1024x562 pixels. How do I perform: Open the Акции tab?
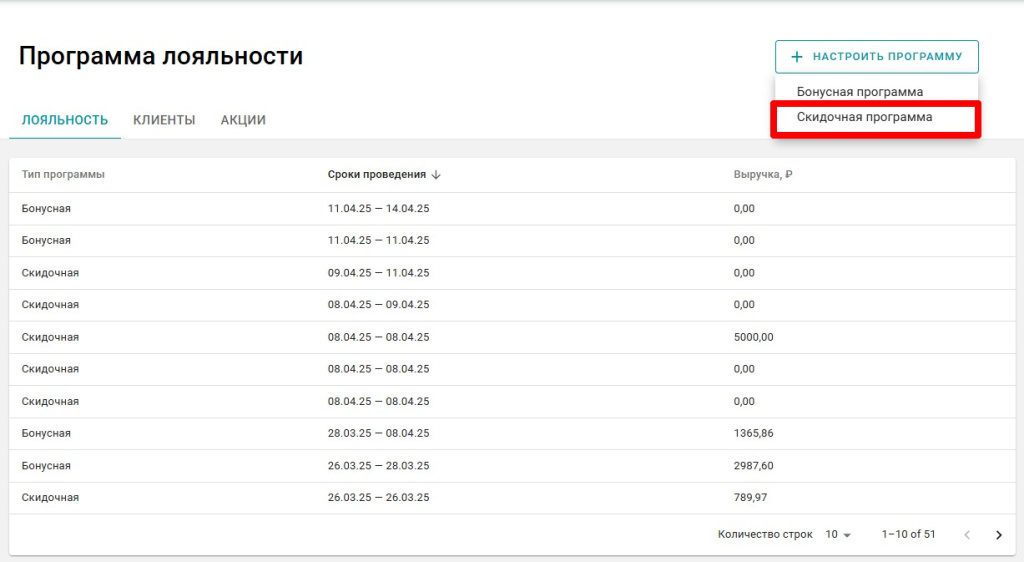[243, 120]
